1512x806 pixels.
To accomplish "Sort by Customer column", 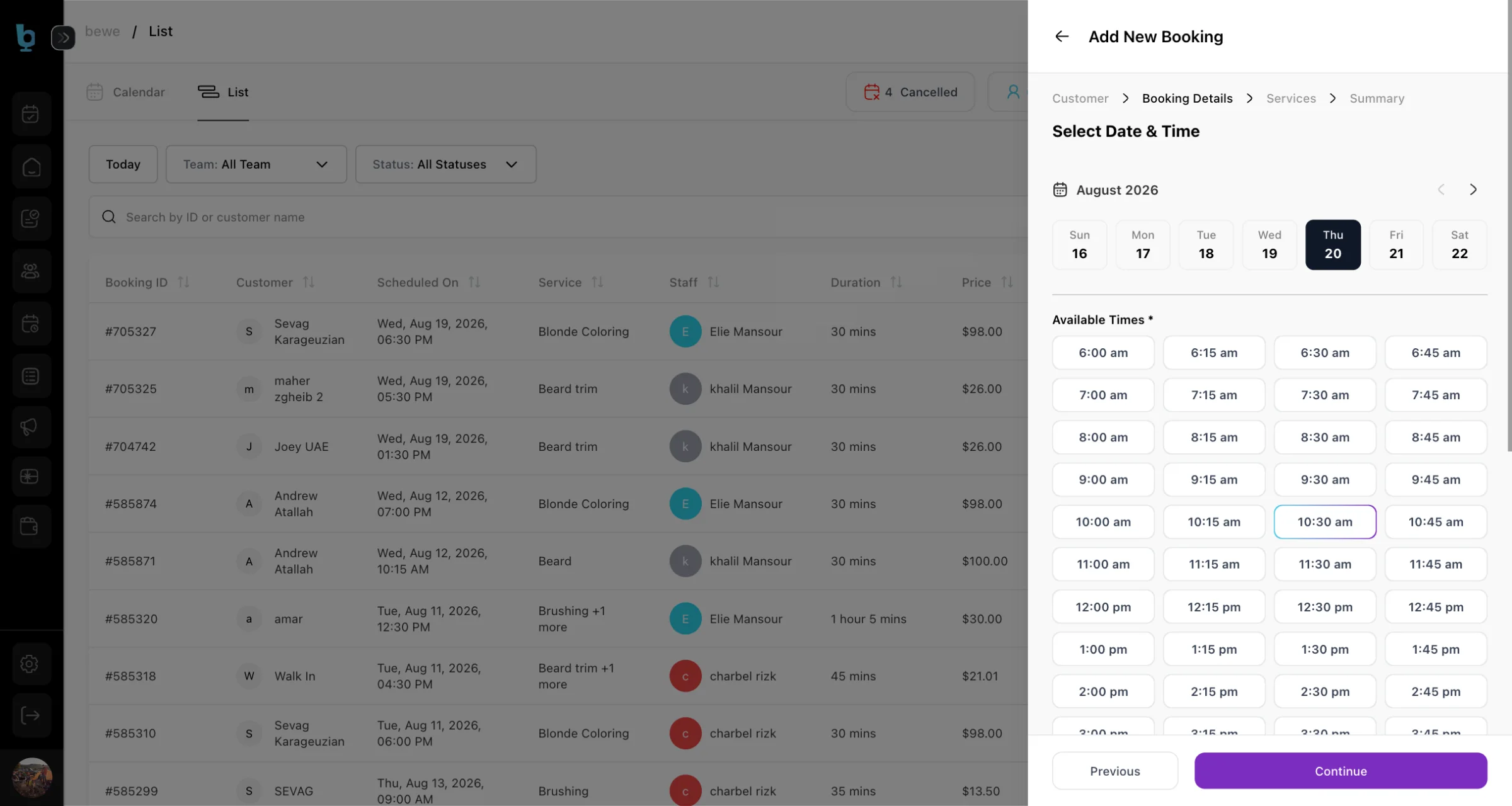I will [308, 282].
